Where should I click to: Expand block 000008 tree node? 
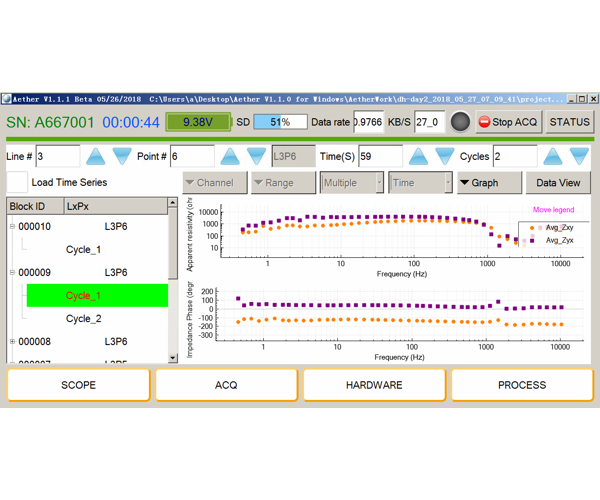(x=12, y=341)
